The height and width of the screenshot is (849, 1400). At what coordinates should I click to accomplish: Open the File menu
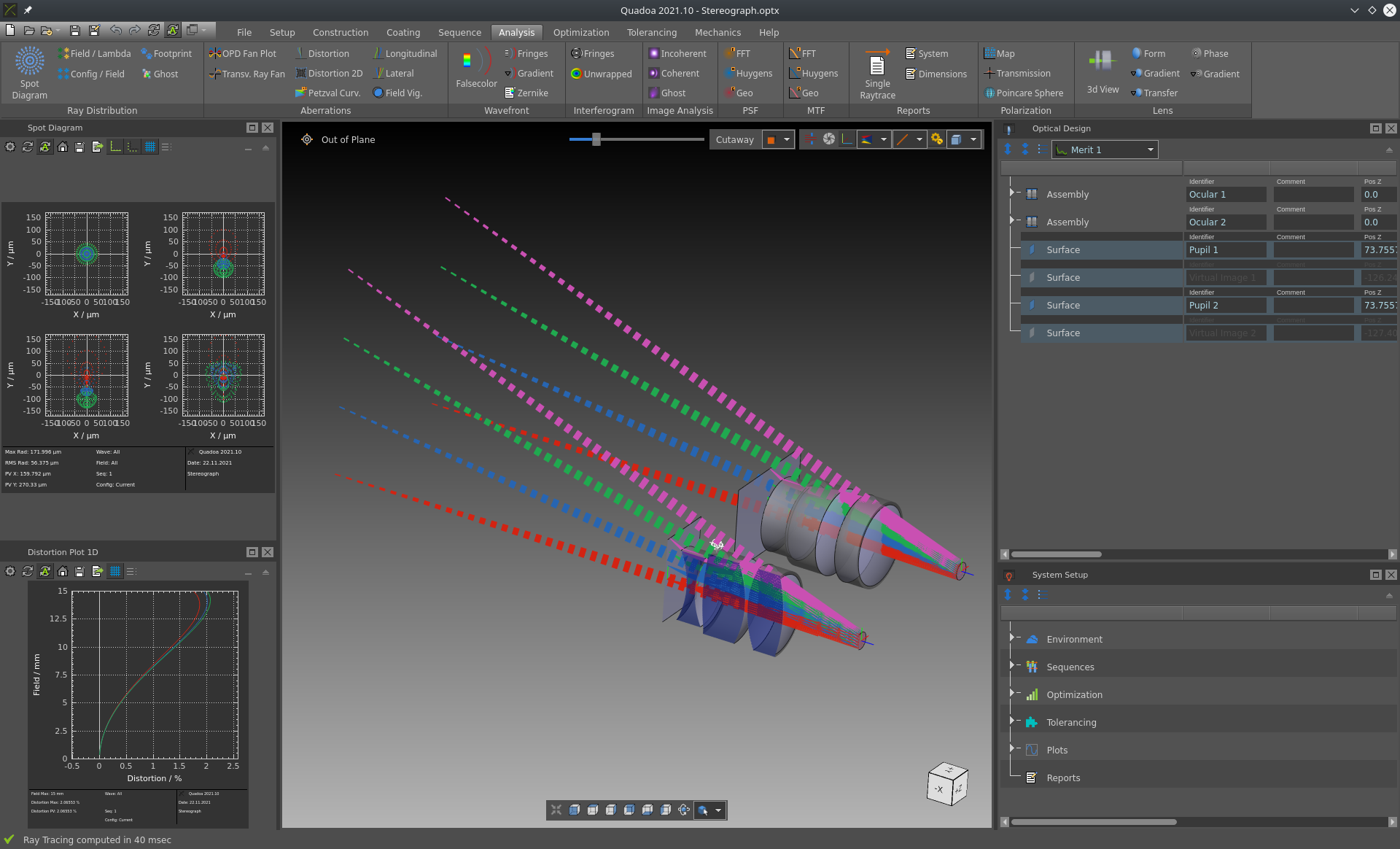tap(244, 32)
